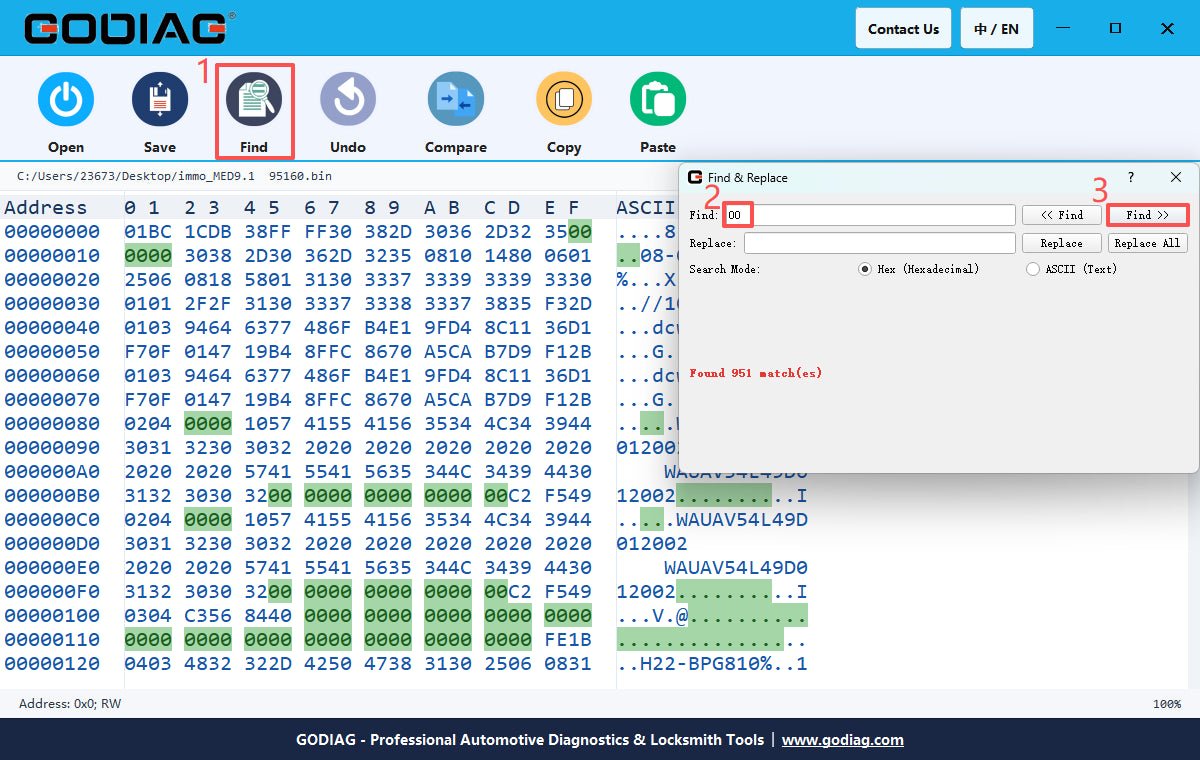
Task: Maximize the GODIAG window
Action: (1115, 28)
